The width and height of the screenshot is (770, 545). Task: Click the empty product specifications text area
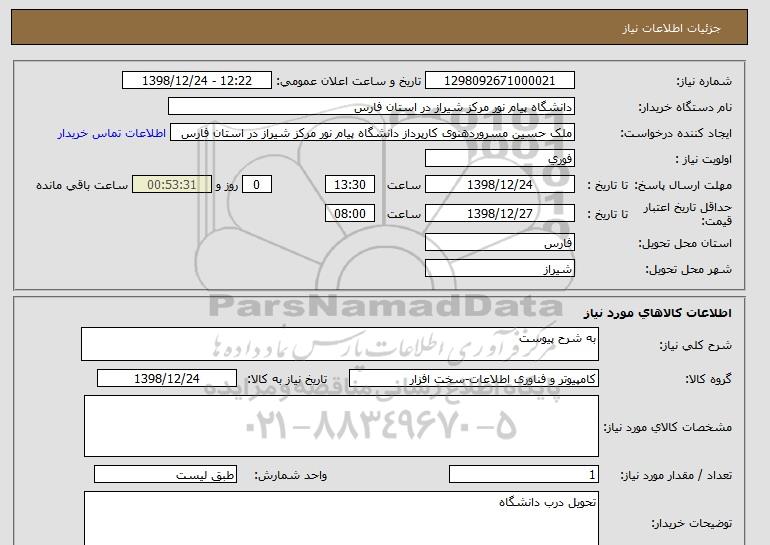(x=341, y=426)
